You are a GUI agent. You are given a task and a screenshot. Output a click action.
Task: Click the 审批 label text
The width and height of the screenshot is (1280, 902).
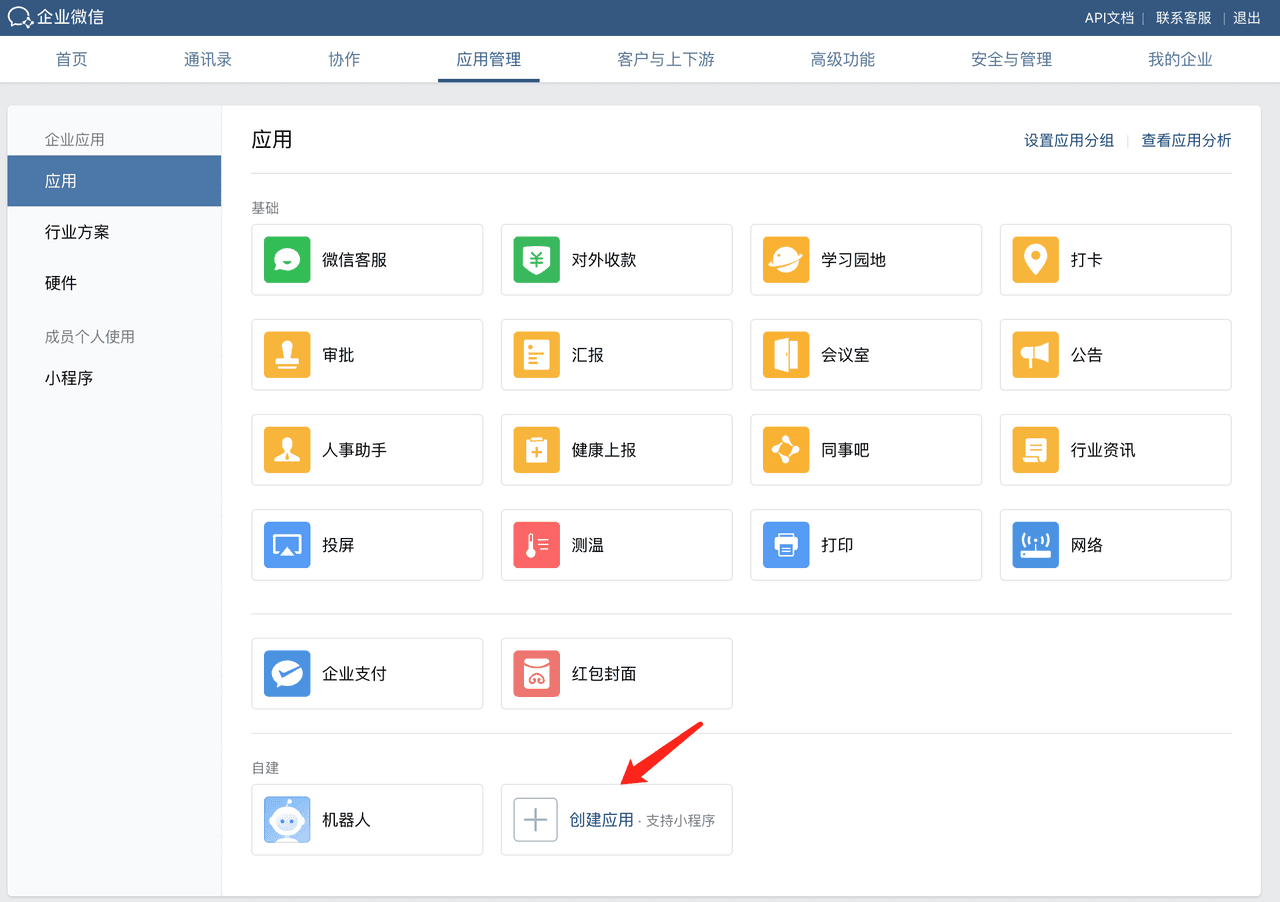pos(338,355)
